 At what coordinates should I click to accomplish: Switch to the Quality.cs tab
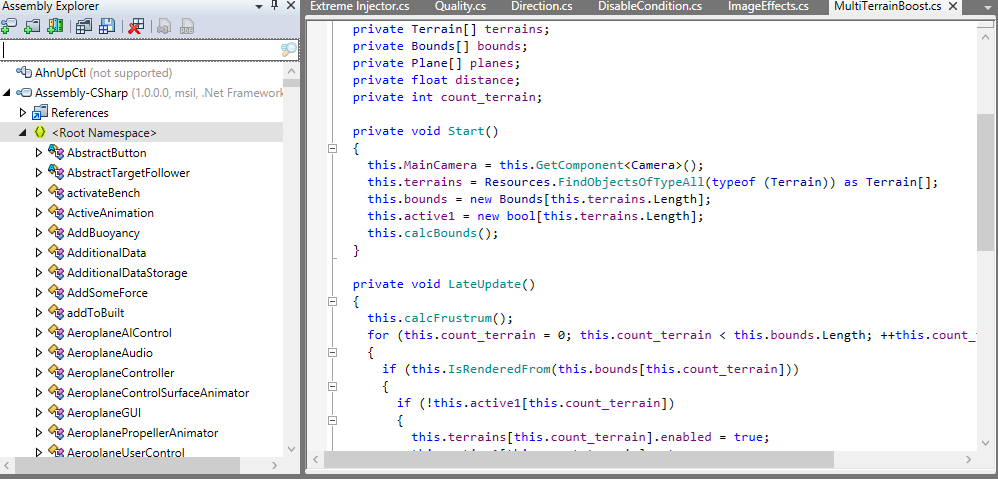tap(460, 7)
